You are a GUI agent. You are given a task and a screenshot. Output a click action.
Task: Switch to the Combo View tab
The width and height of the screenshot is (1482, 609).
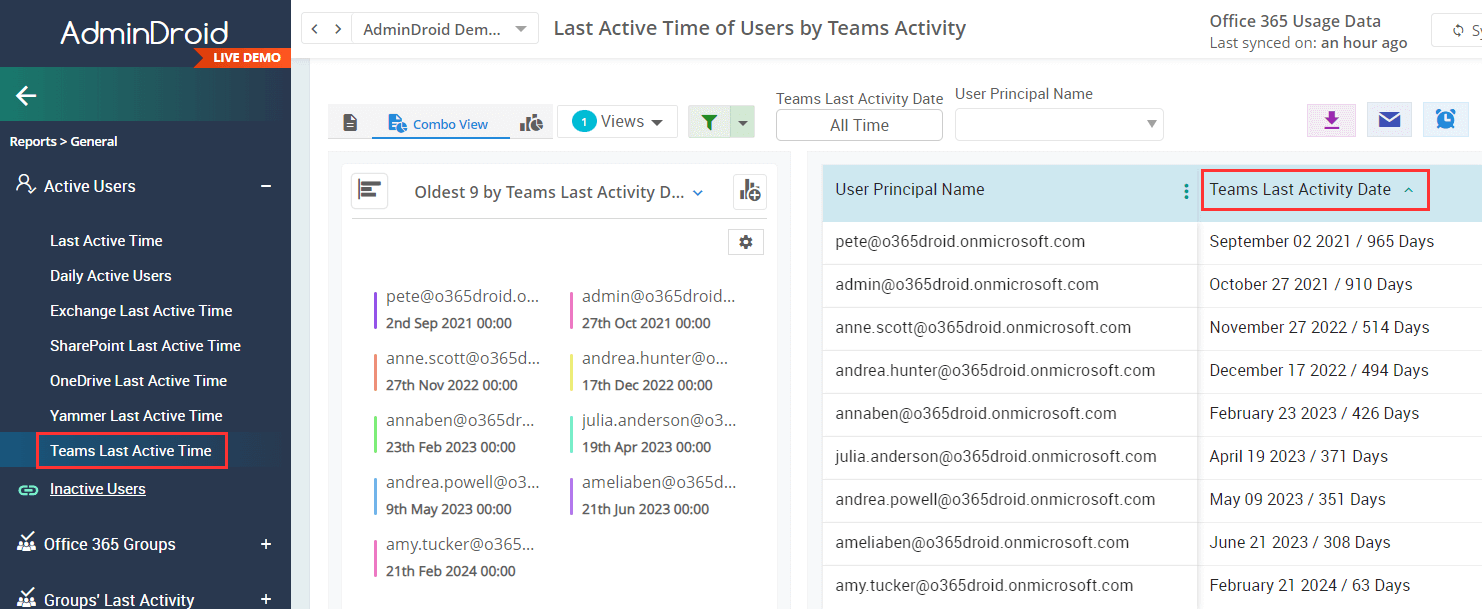tap(440, 121)
